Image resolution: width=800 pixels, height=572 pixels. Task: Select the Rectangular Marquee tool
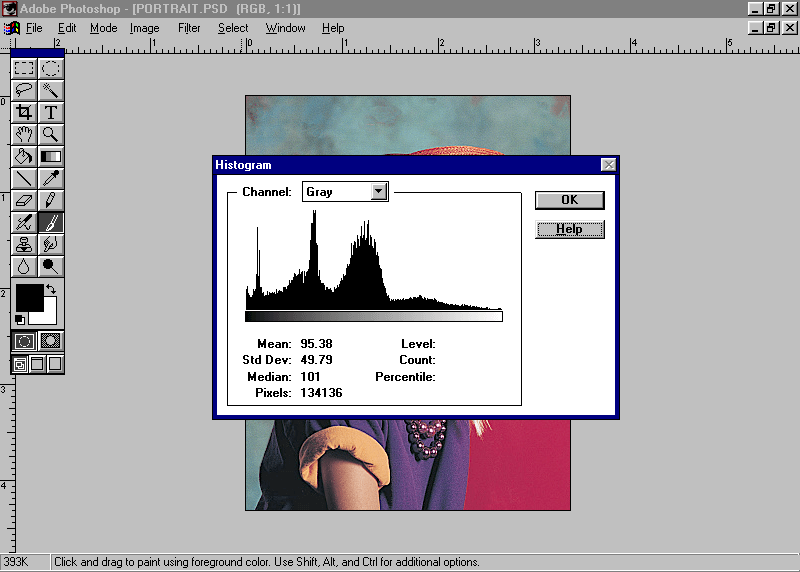pyautogui.click(x=24, y=68)
